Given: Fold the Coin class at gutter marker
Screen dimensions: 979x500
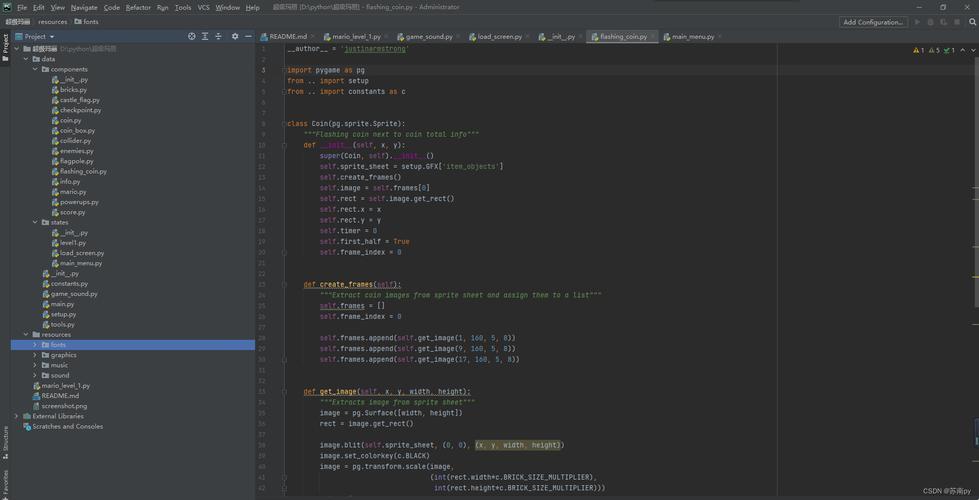Looking at the screenshot, I should (284, 124).
